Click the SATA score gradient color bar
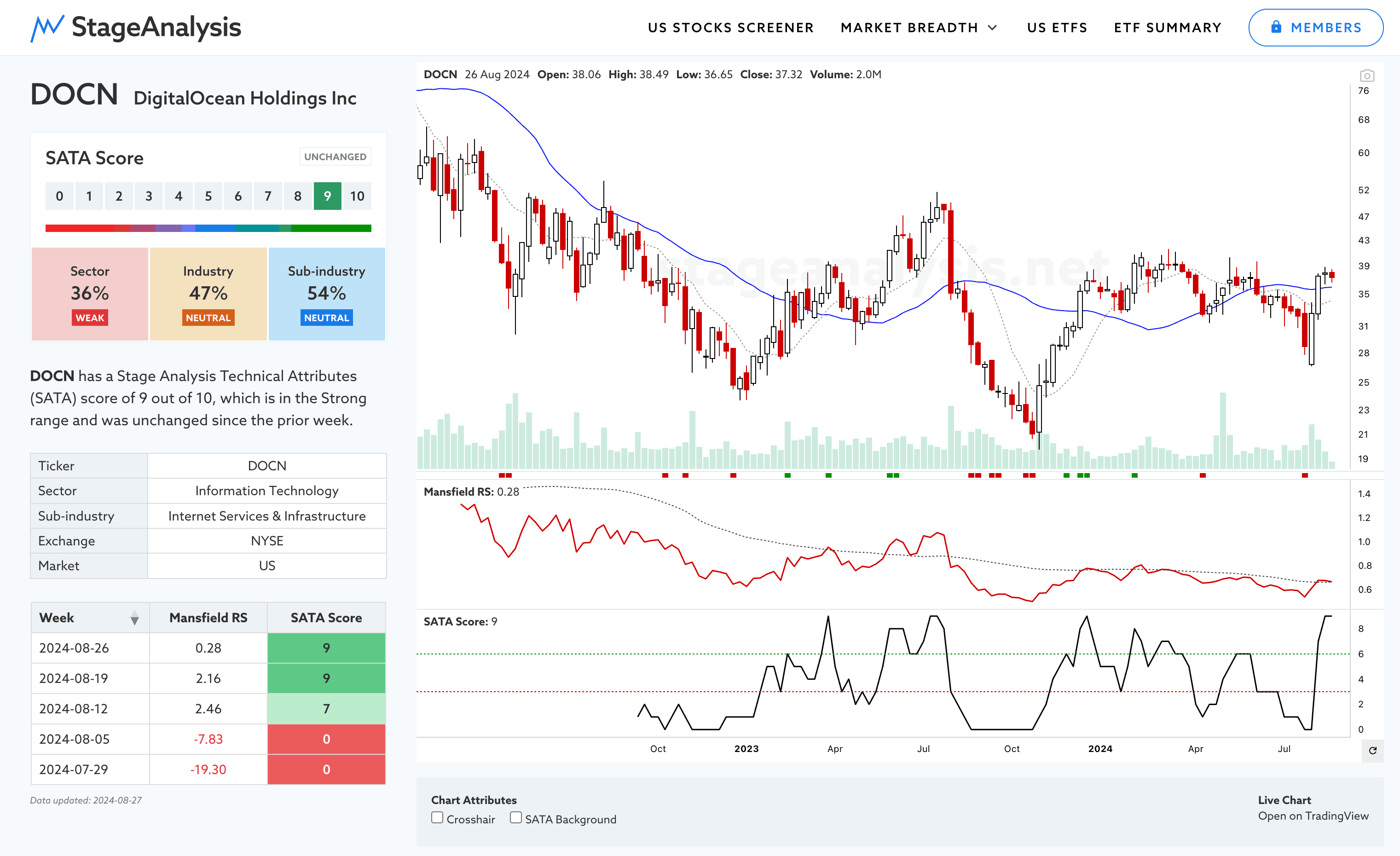Image resolution: width=1400 pixels, height=856 pixels. tap(208, 228)
